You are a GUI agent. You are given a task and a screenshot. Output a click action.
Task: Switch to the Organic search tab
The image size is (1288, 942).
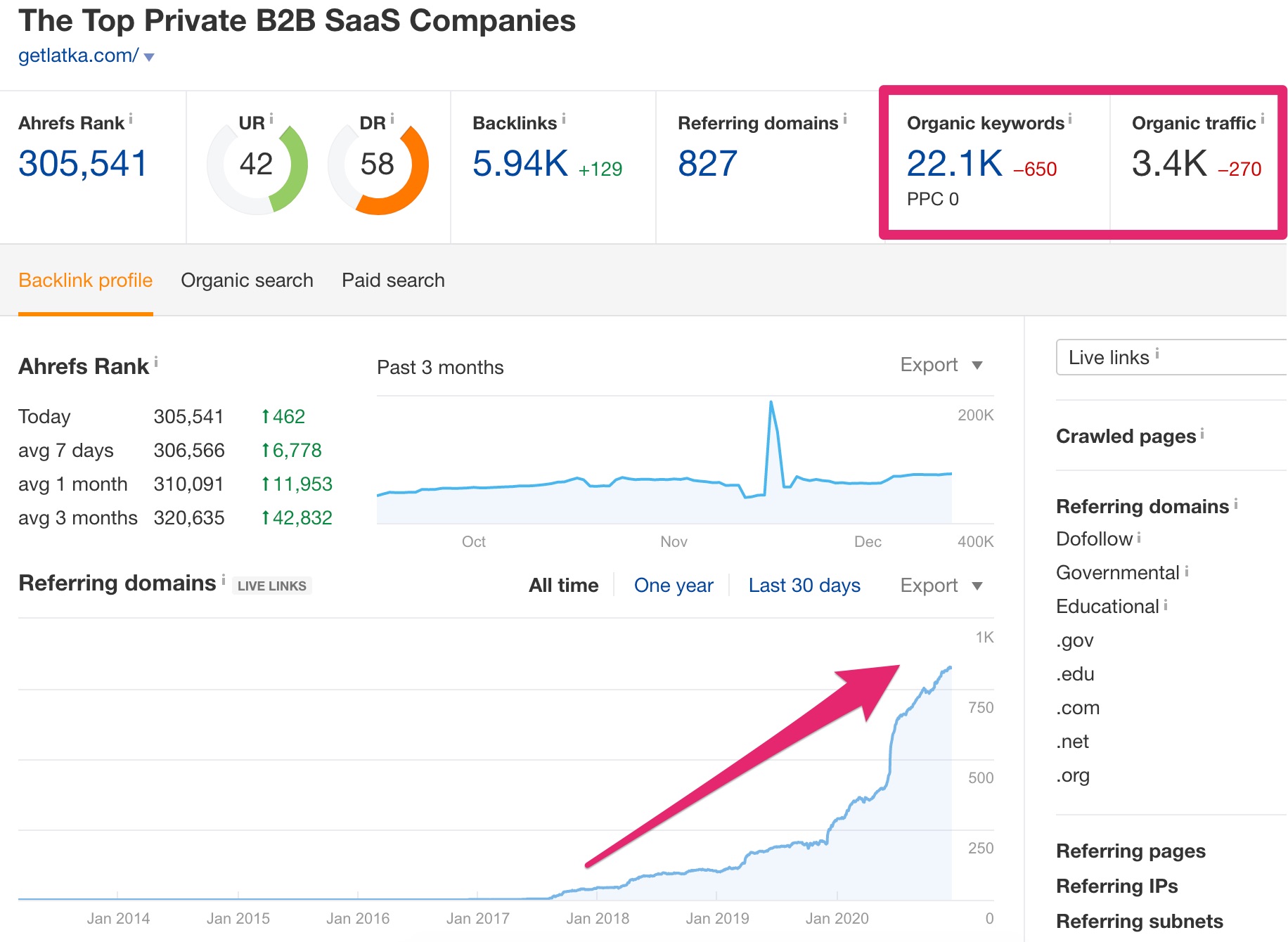pyautogui.click(x=247, y=280)
